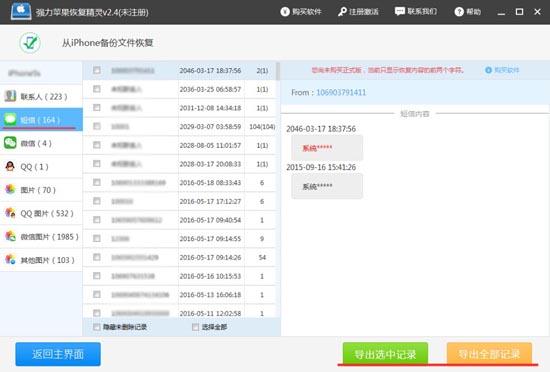Click the contact us chat bubble icon
Screen dimensions: 550x372
(400, 12)
